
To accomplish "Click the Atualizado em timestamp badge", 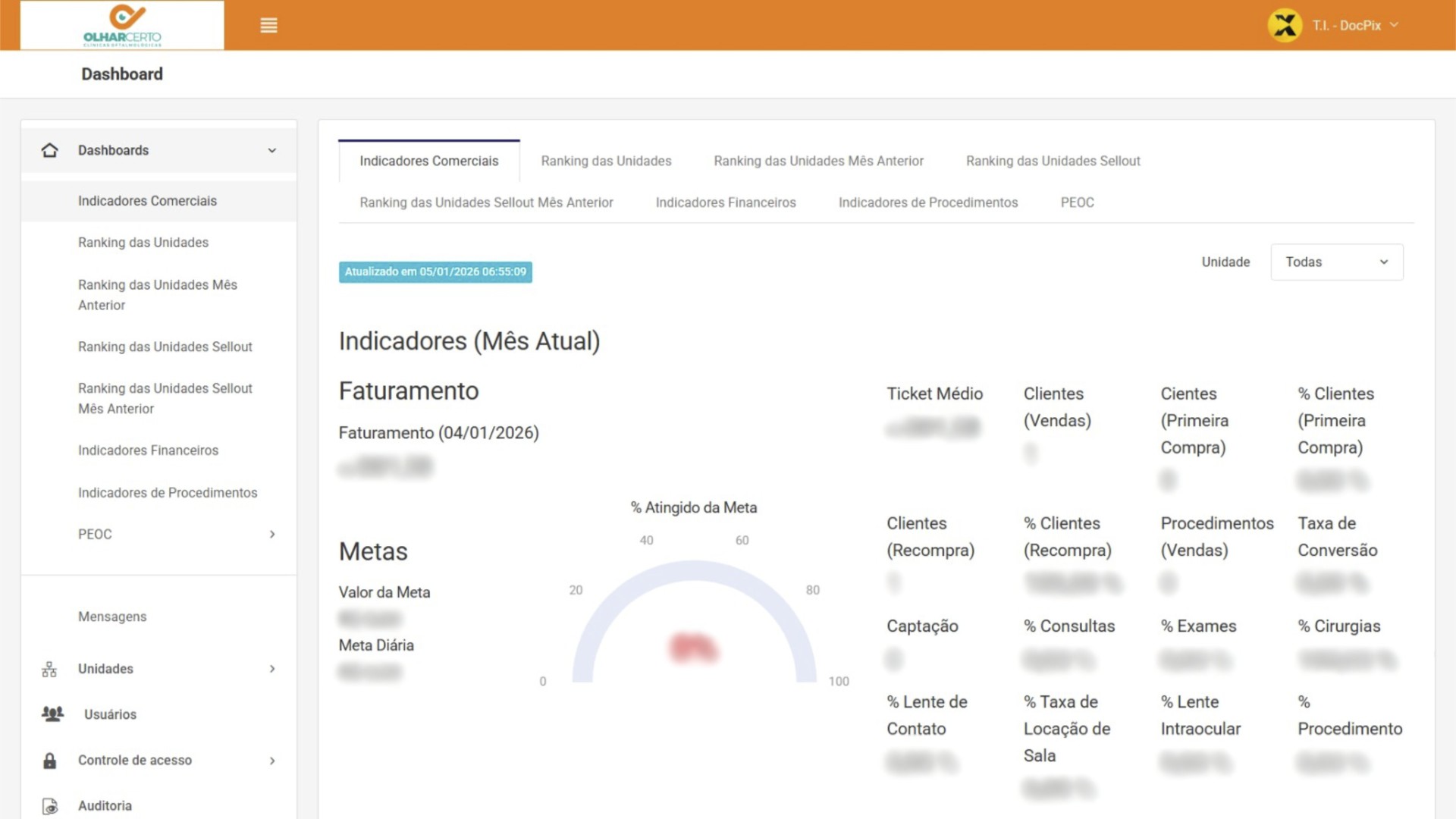I will pyautogui.click(x=435, y=272).
